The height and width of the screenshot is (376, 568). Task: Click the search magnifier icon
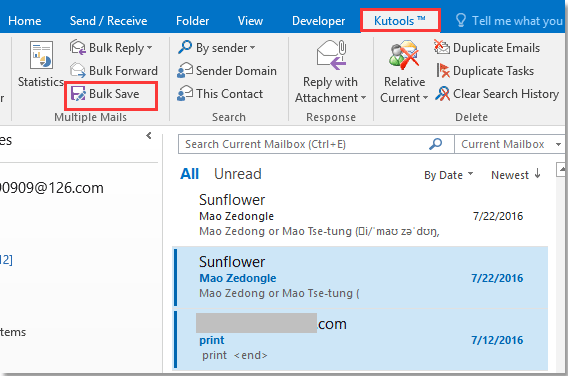point(435,144)
